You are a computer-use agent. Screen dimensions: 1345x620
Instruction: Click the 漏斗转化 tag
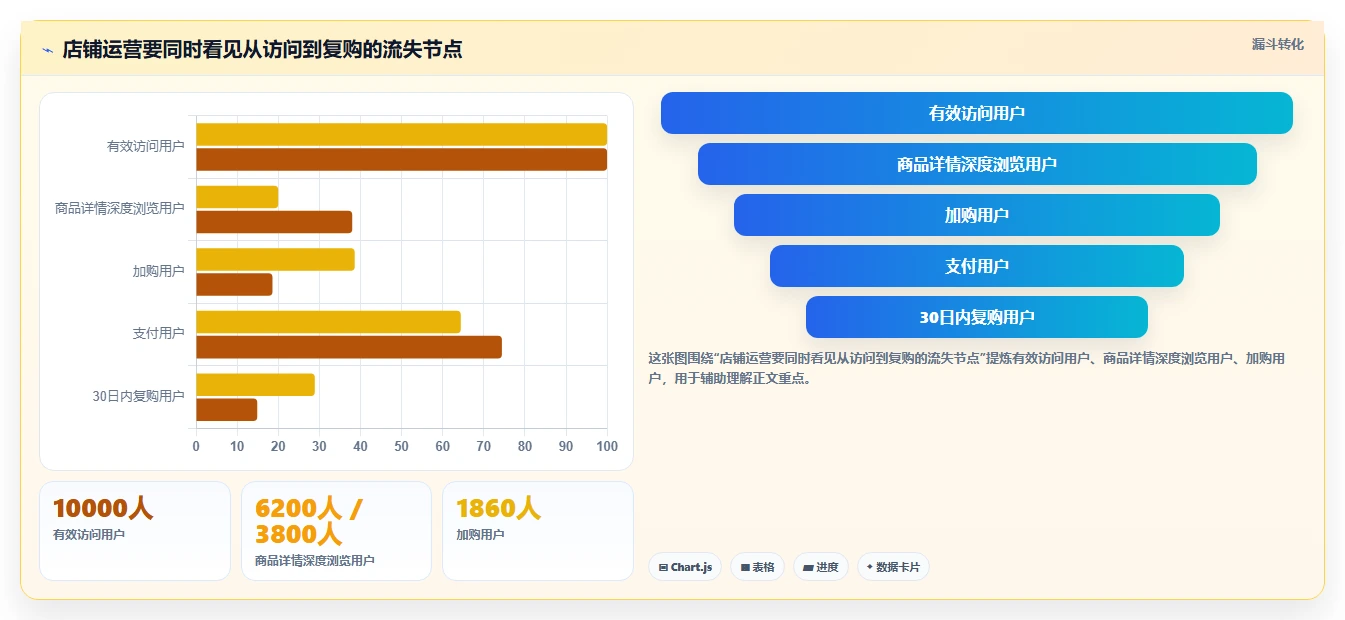tap(1278, 44)
